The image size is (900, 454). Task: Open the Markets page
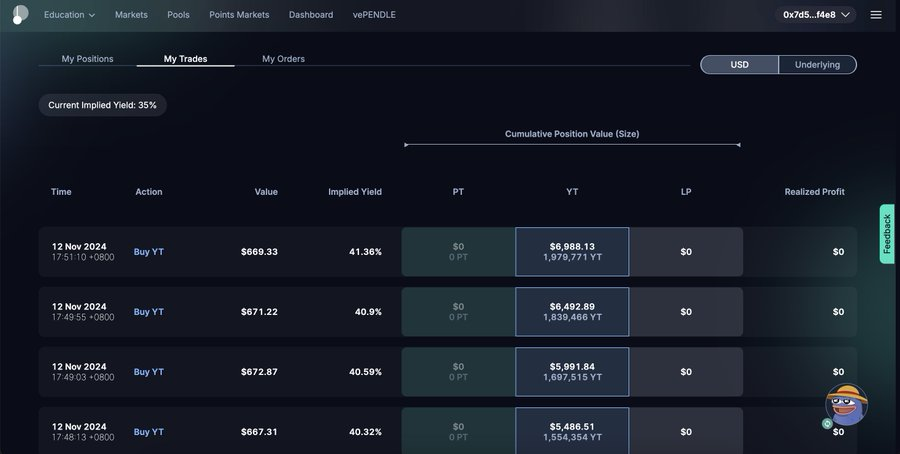[x=131, y=15]
